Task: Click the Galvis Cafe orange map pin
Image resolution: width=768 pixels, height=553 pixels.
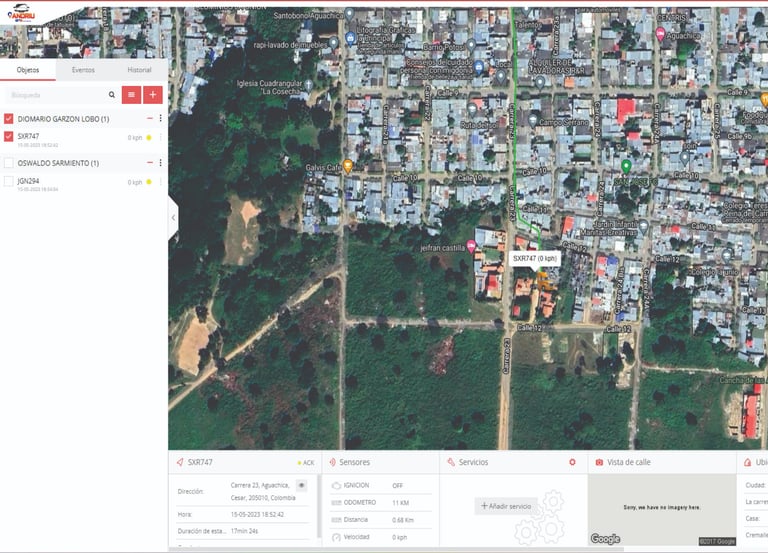Action: (348, 167)
